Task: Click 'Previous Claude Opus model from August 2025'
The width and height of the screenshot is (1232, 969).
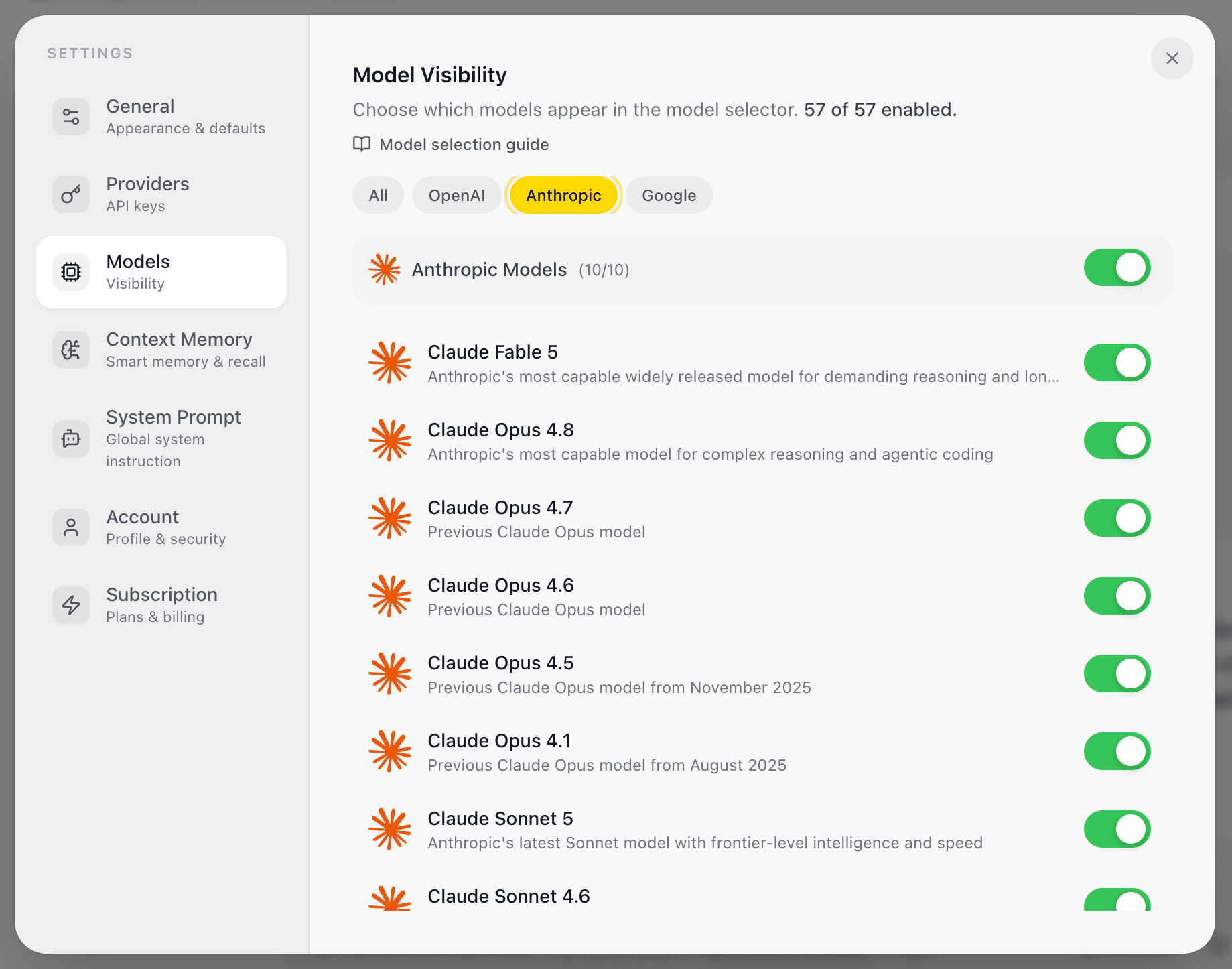Action: 607,765
